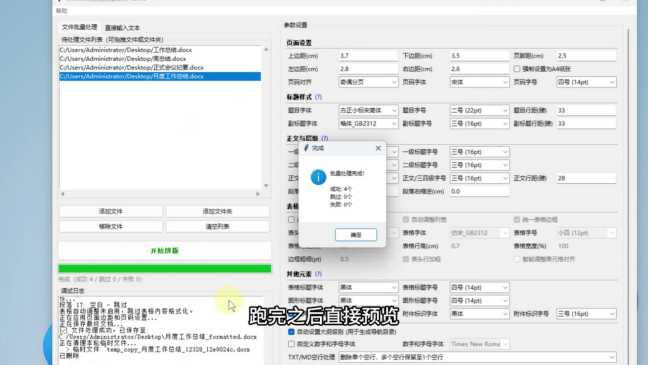Open the 副标题字体 dropdown
The image size is (648, 365).
coord(368,124)
